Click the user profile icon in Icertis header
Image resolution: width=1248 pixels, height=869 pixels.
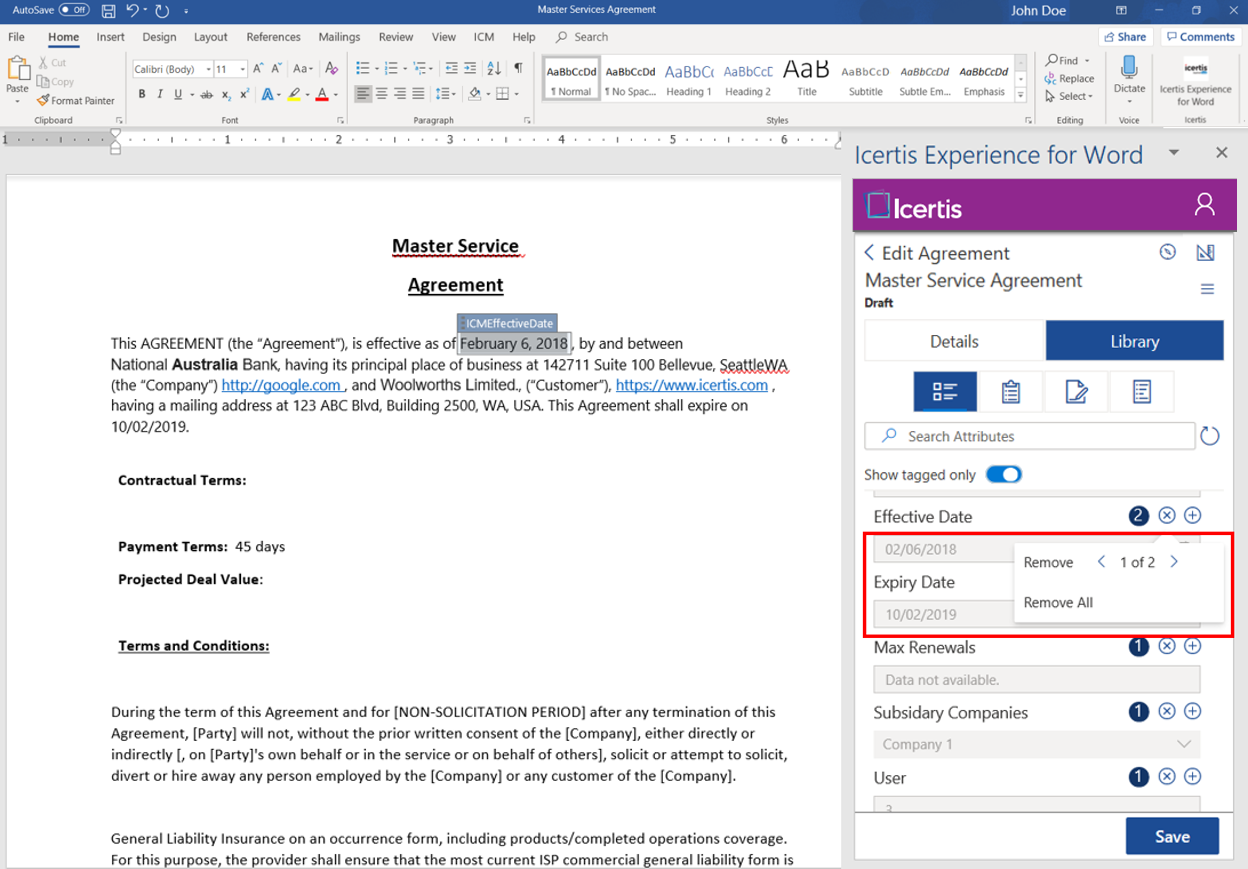pos(1204,205)
